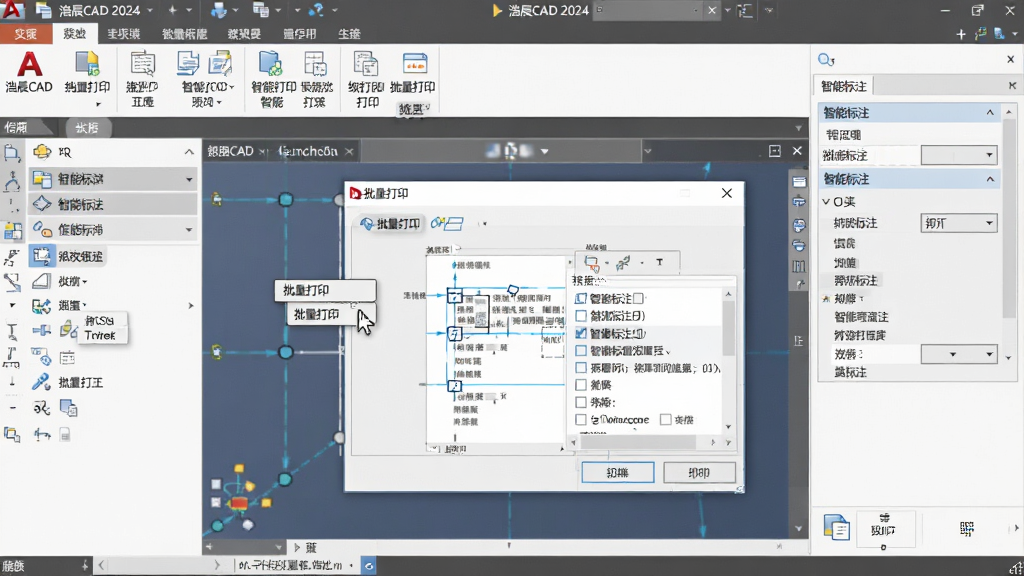Click the star icon in the right panel tree

click(x=826, y=298)
